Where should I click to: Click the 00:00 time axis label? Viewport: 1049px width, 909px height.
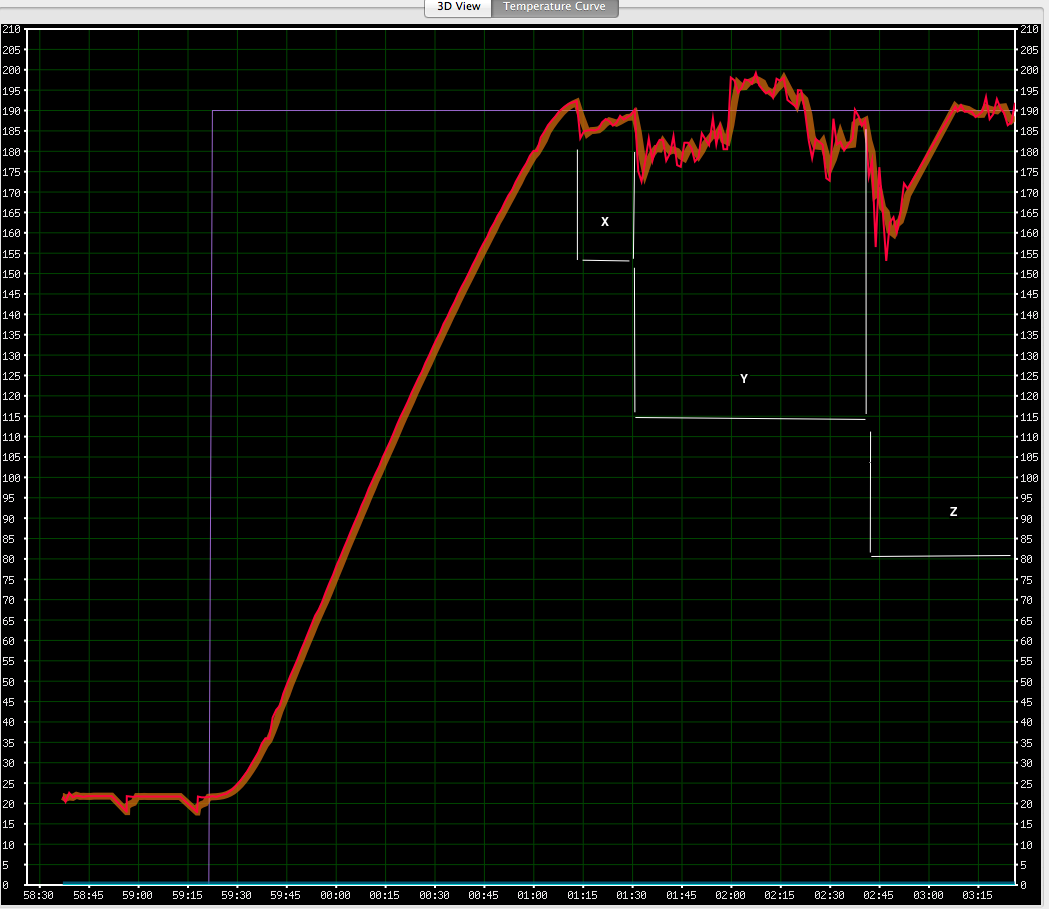click(335, 895)
